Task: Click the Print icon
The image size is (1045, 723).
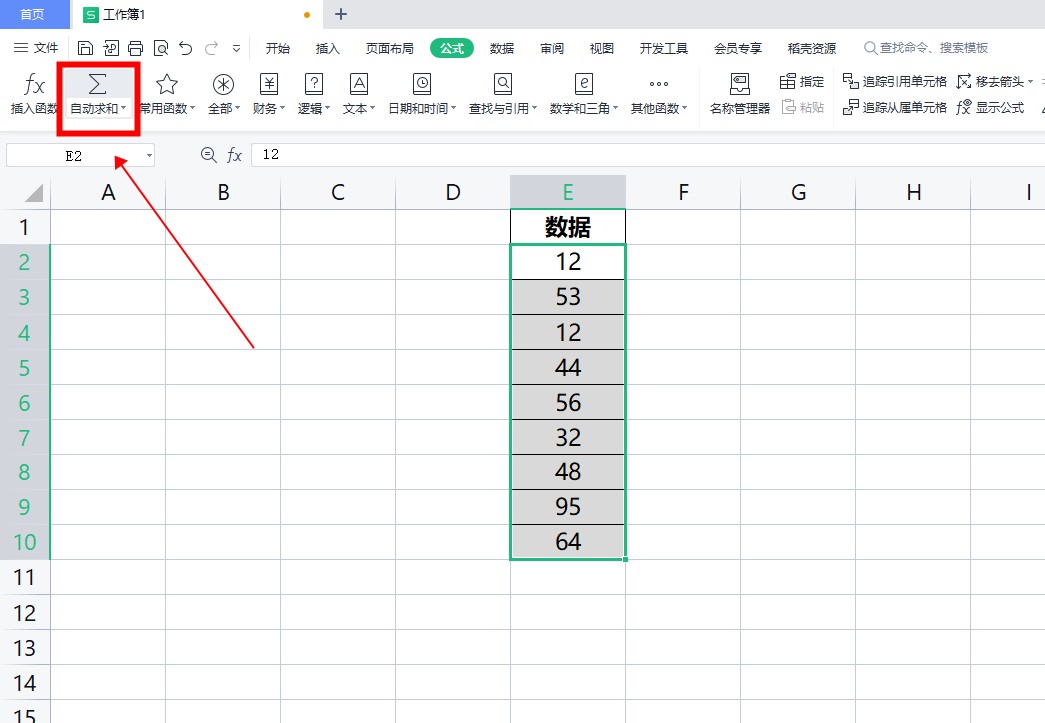Action: [x=135, y=47]
